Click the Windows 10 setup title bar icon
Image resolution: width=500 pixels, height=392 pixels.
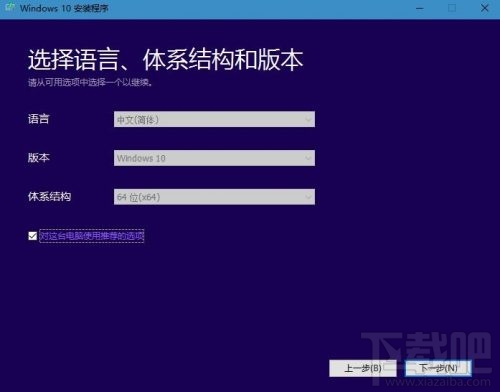(x=10, y=7)
